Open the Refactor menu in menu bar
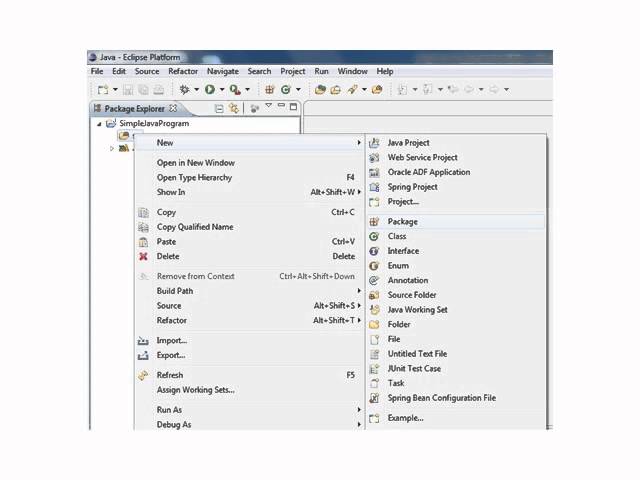The width and height of the screenshot is (640, 480). click(183, 71)
